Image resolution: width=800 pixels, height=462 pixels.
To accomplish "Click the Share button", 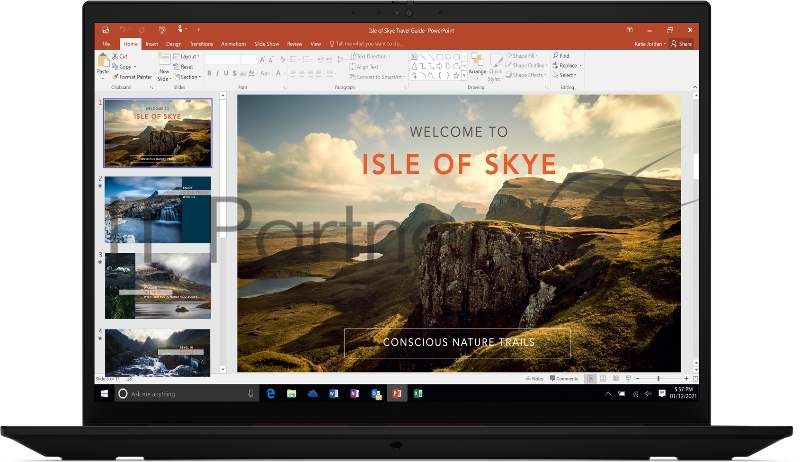I will (x=682, y=44).
